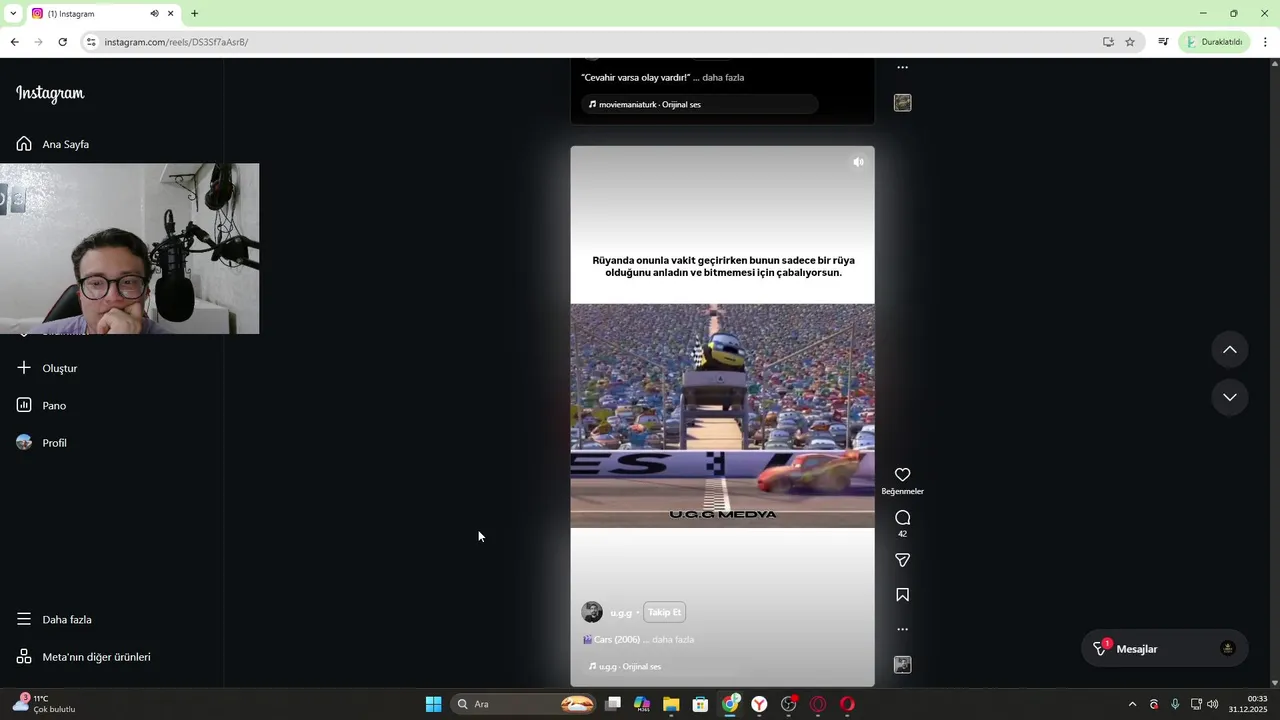The width and height of the screenshot is (1280, 720).
Task: Click the reel video to pause playback
Action: click(x=722, y=415)
